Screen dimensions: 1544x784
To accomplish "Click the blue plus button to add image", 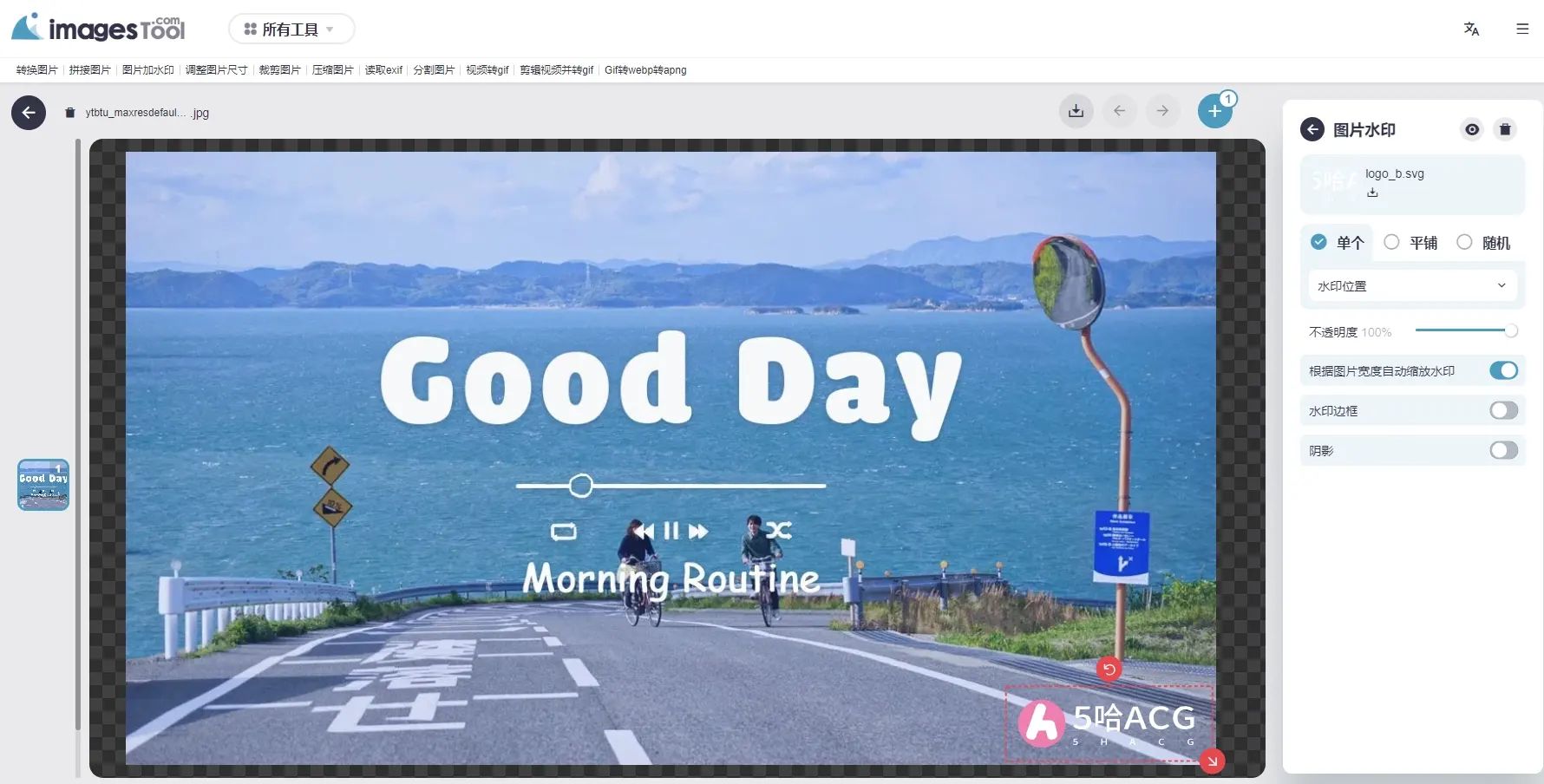I will (1215, 111).
